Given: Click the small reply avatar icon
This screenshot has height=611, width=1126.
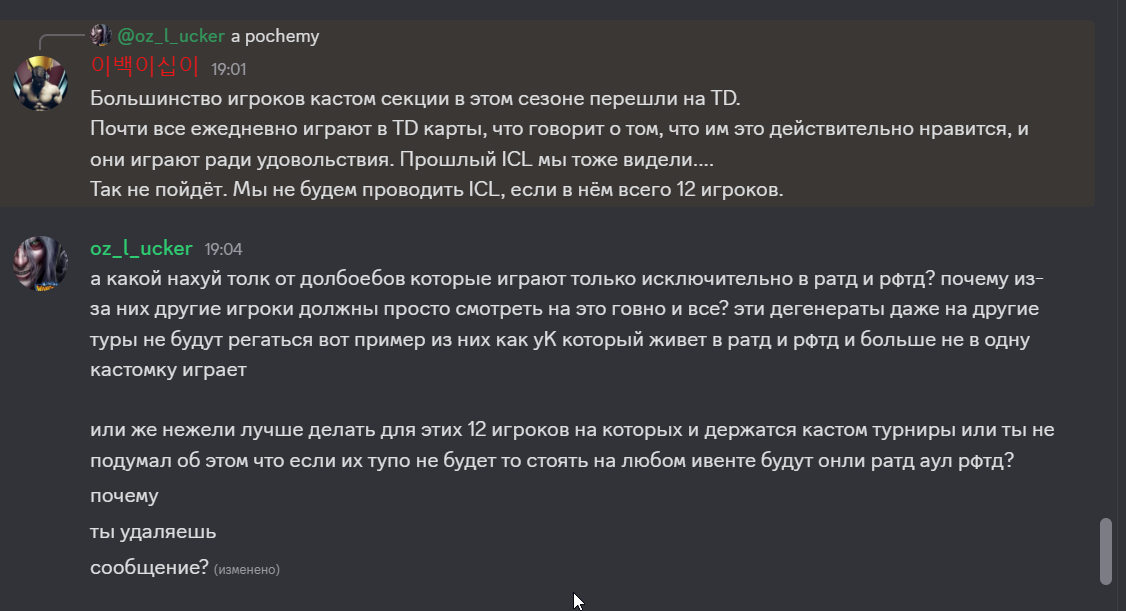Looking at the screenshot, I should tap(101, 35).
